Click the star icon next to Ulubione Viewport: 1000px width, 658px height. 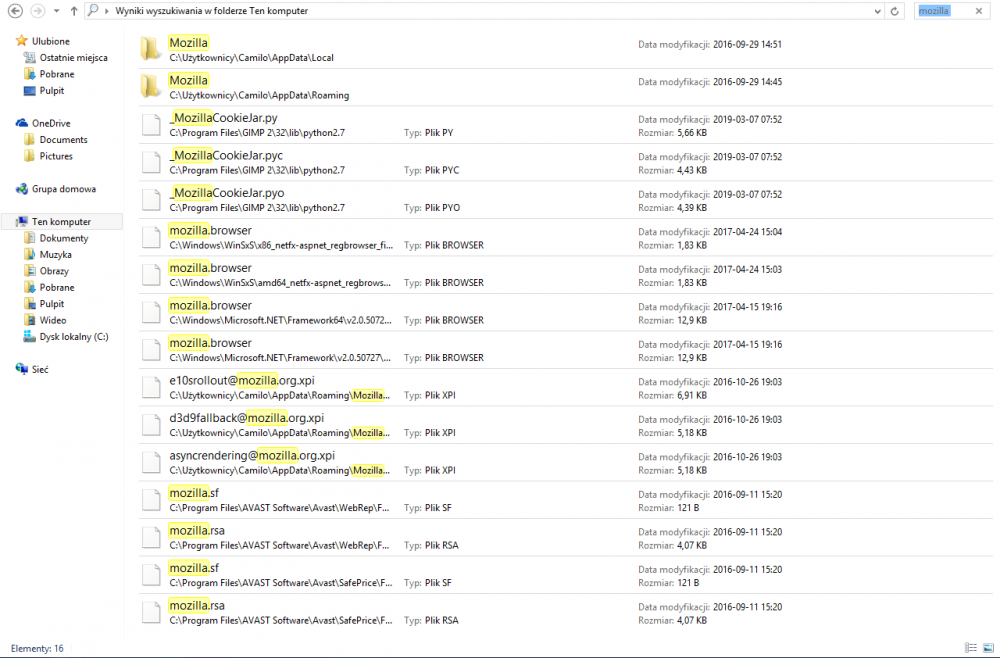click(22, 41)
